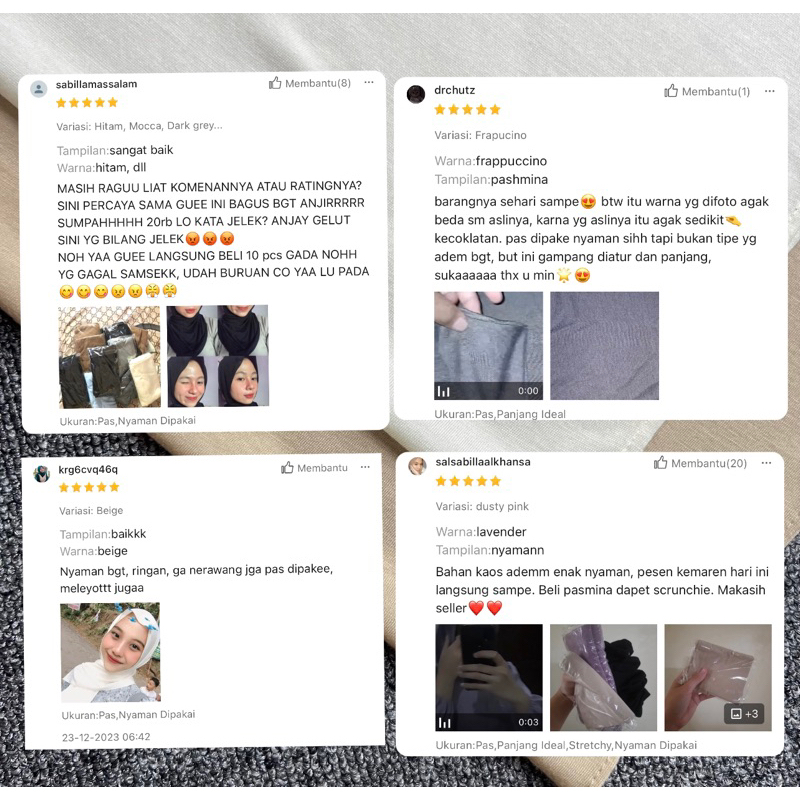Open three-dot menu on drchutz's review
800x800 pixels.
pyautogui.click(x=769, y=91)
